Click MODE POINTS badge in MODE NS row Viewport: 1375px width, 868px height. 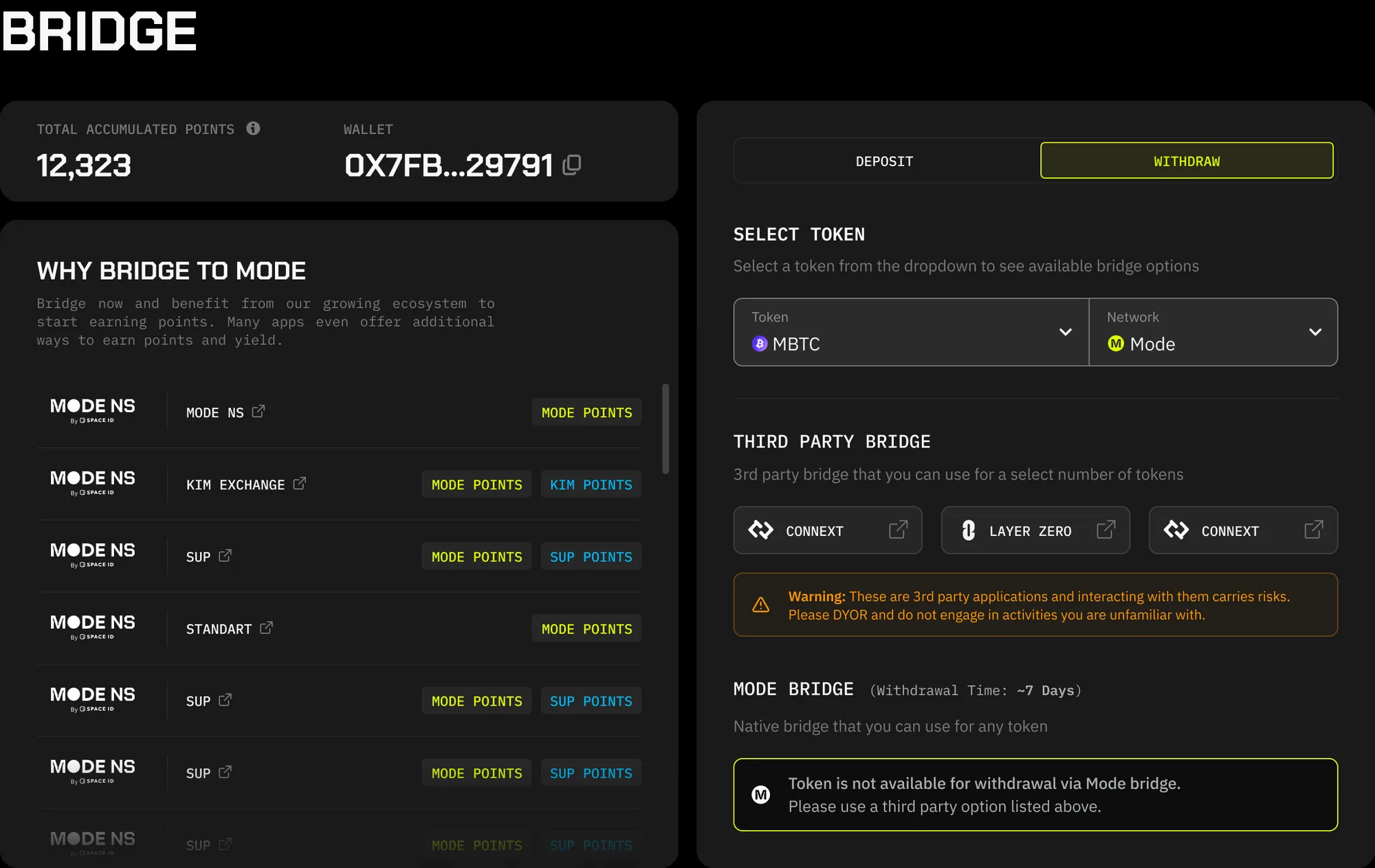[x=586, y=412]
